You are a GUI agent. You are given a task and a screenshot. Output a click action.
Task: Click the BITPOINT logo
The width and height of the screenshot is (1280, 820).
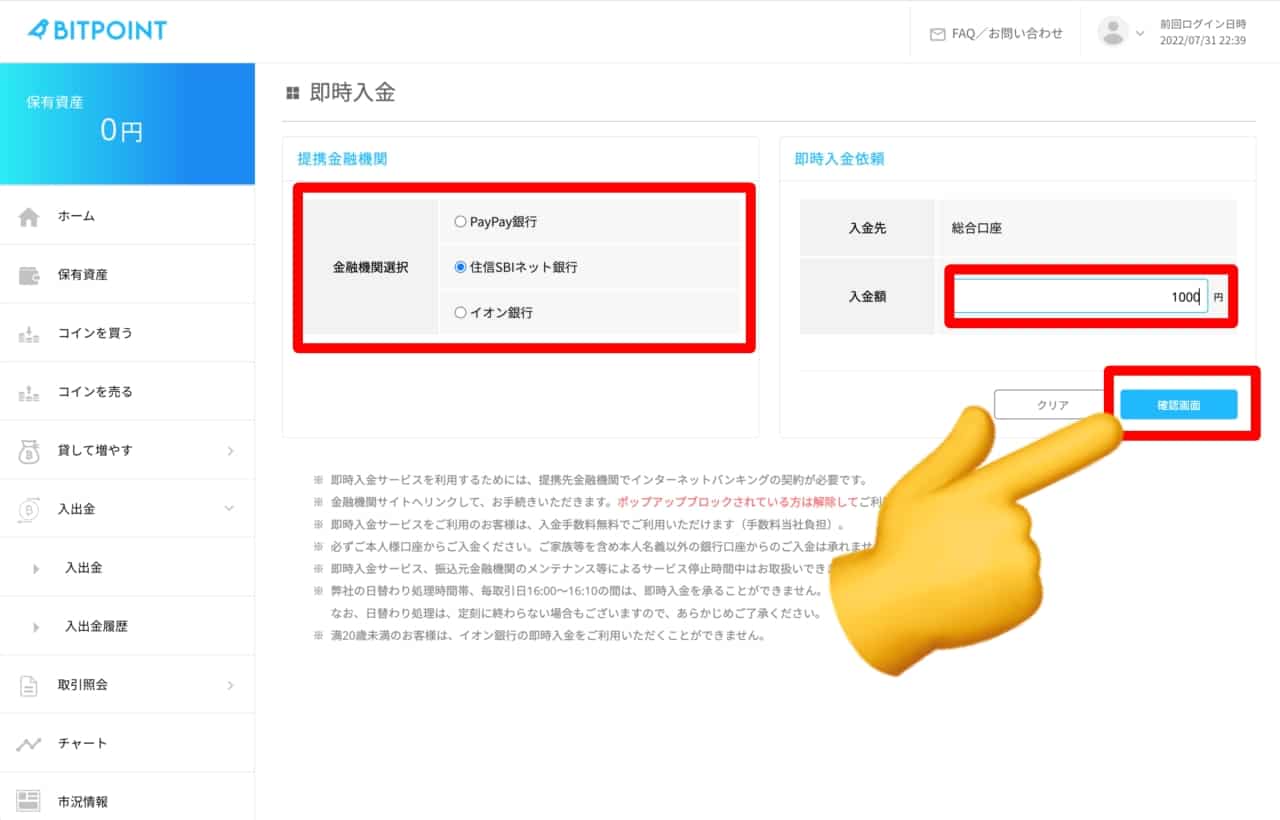(x=97, y=31)
